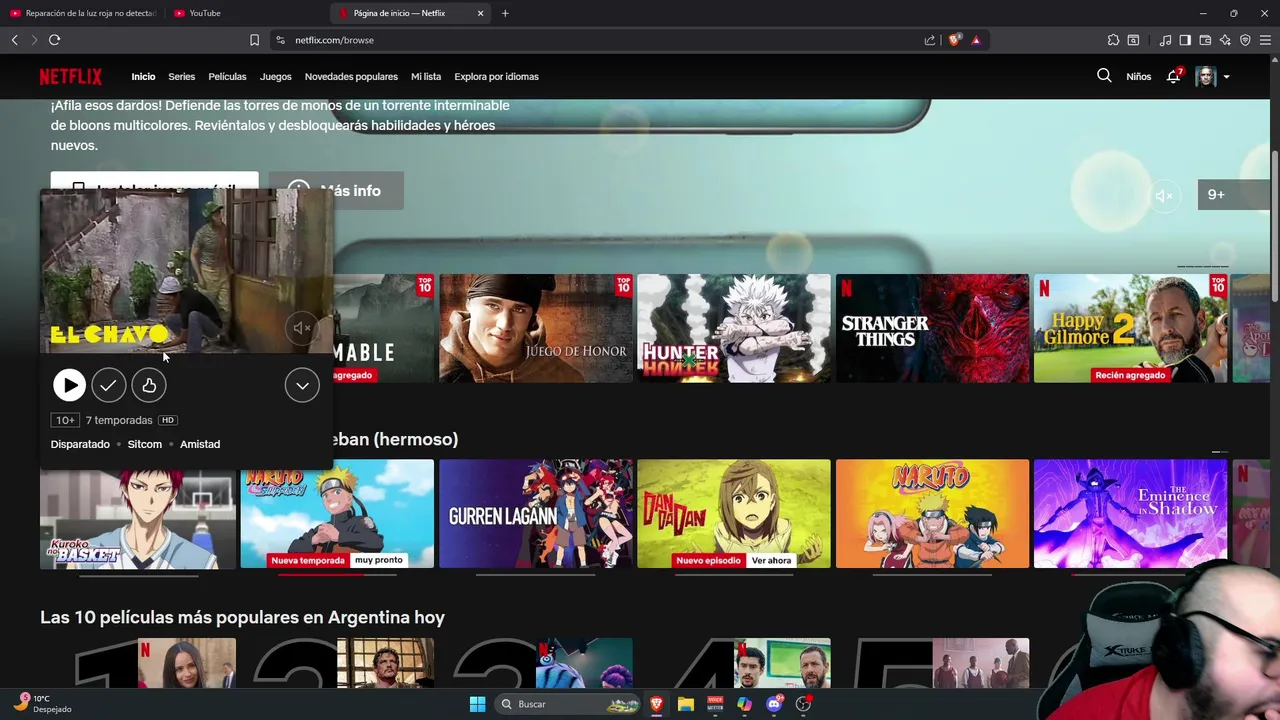Go to Inicio in Netflix menu
The height and width of the screenshot is (720, 1280).
tap(143, 76)
